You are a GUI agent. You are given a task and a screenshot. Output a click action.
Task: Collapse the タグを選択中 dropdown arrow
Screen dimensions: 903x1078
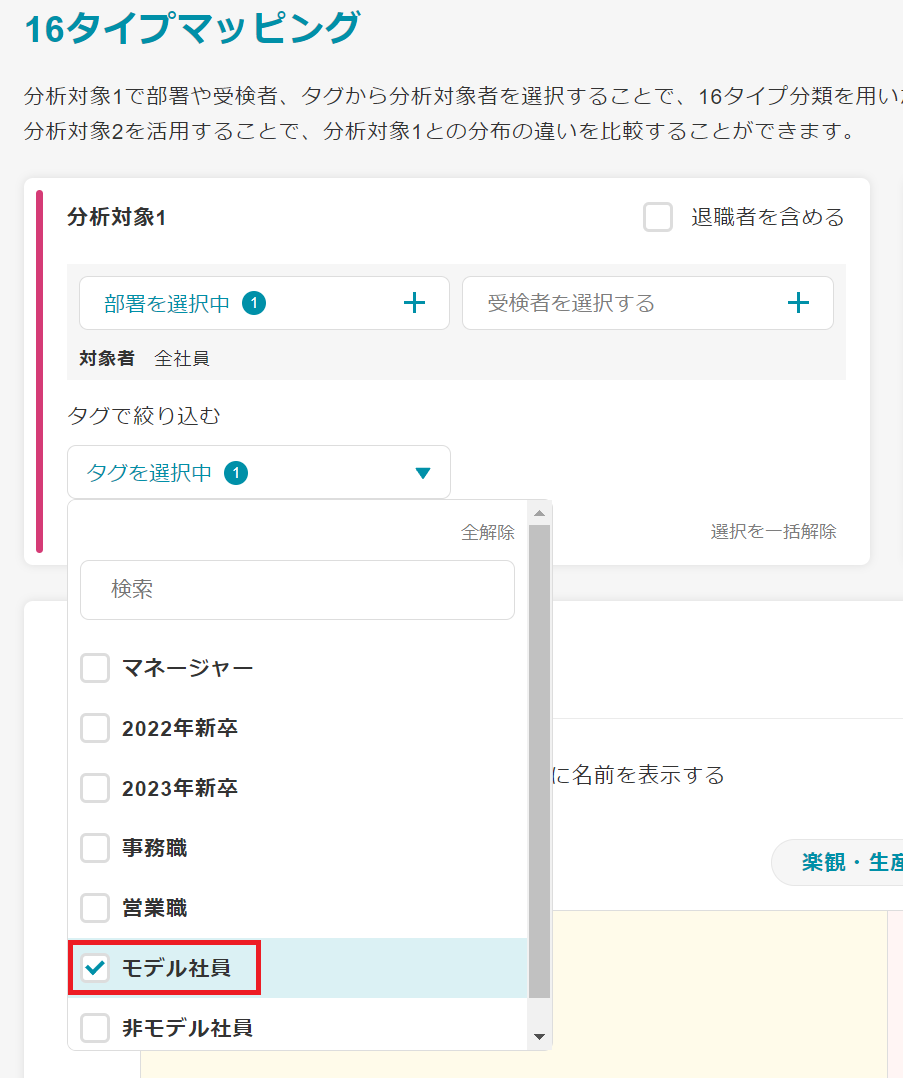pyautogui.click(x=422, y=473)
